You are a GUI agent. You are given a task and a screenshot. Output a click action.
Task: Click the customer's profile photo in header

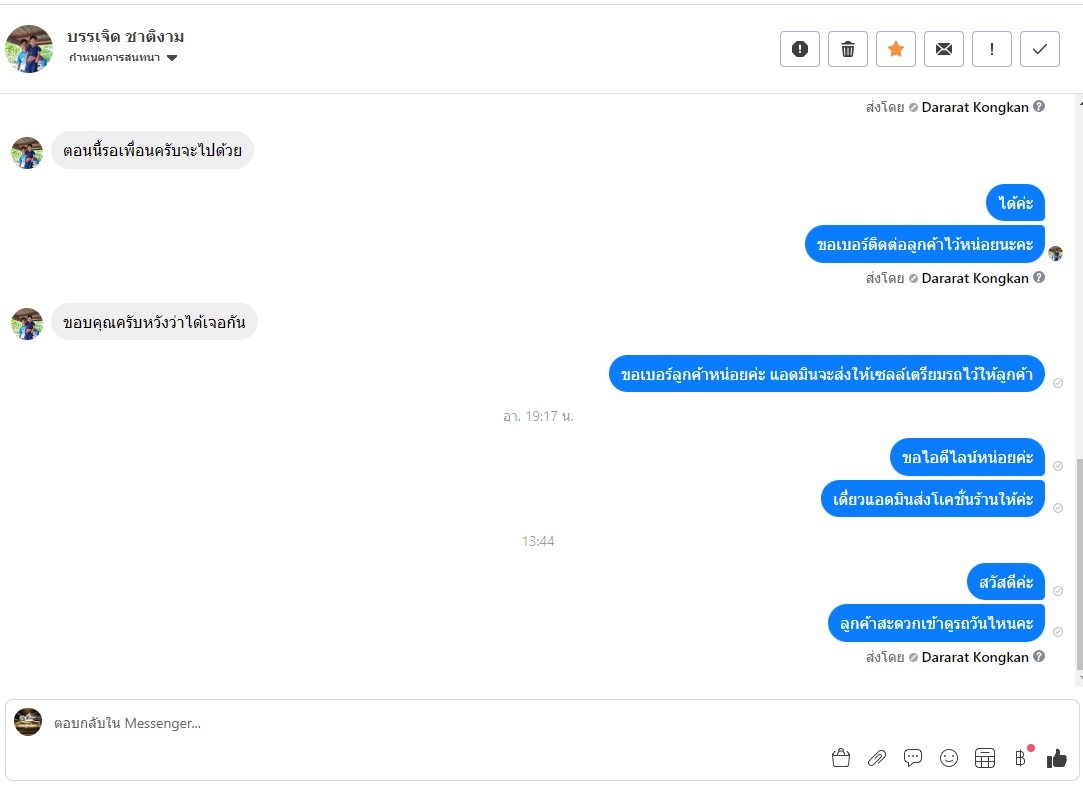29,49
